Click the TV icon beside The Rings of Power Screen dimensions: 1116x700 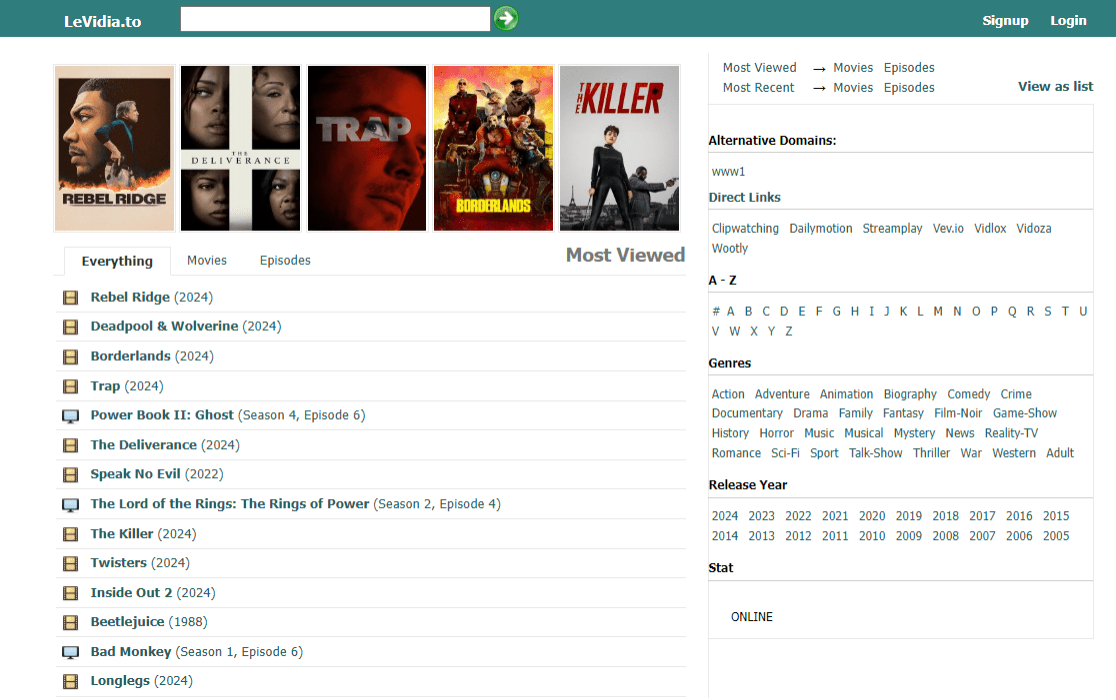click(x=70, y=505)
